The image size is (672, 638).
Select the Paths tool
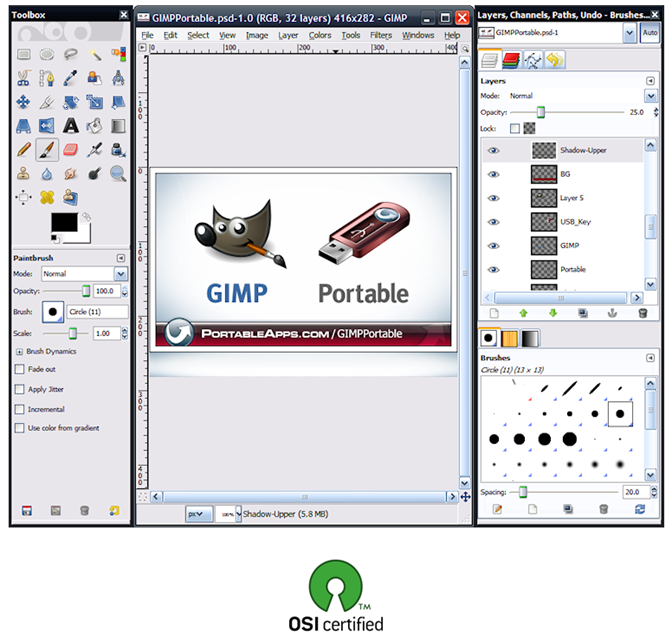47,78
